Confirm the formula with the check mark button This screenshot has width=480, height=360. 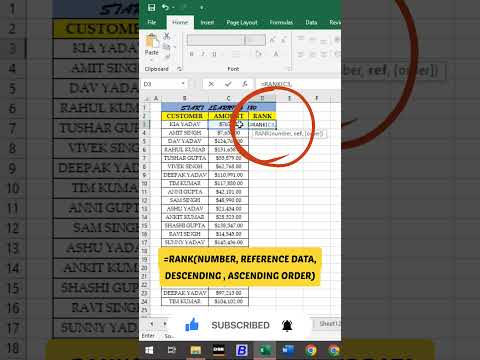pyautogui.click(x=228, y=84)
